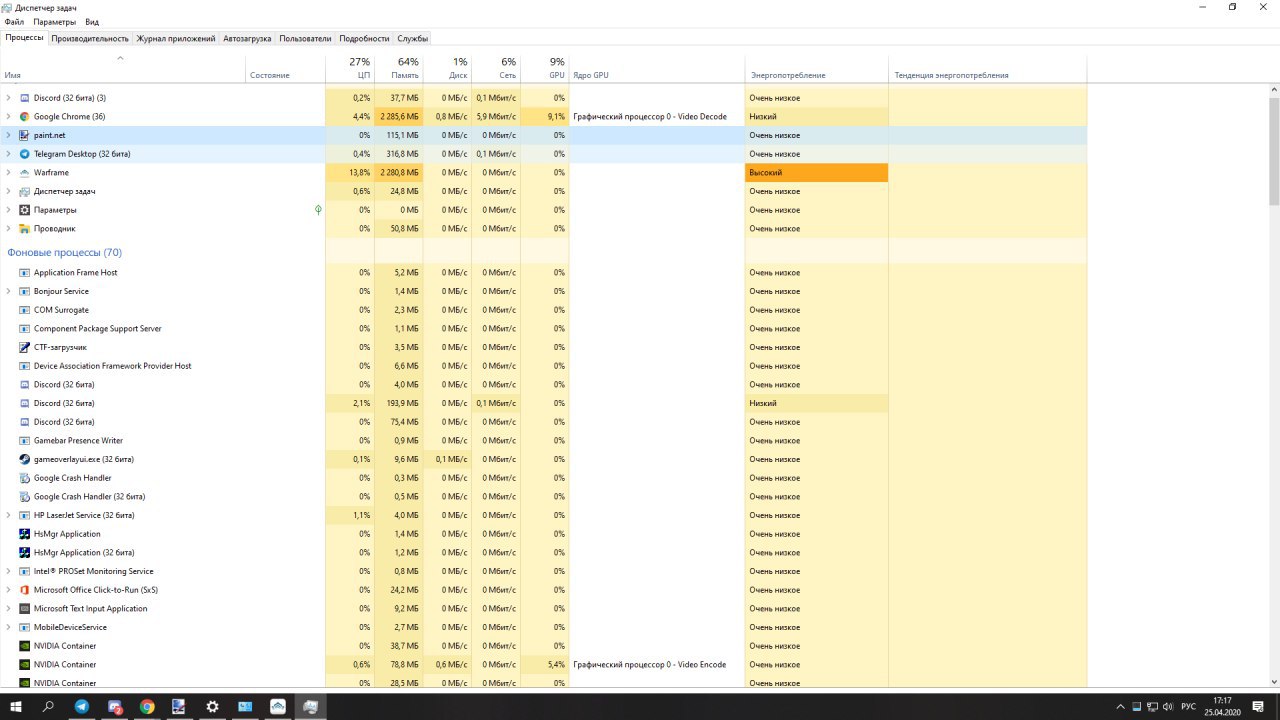Viewport: 1280px width, 720px height.
Task: Click the Video Encode GPU engine cell
Action: (657, 664)
